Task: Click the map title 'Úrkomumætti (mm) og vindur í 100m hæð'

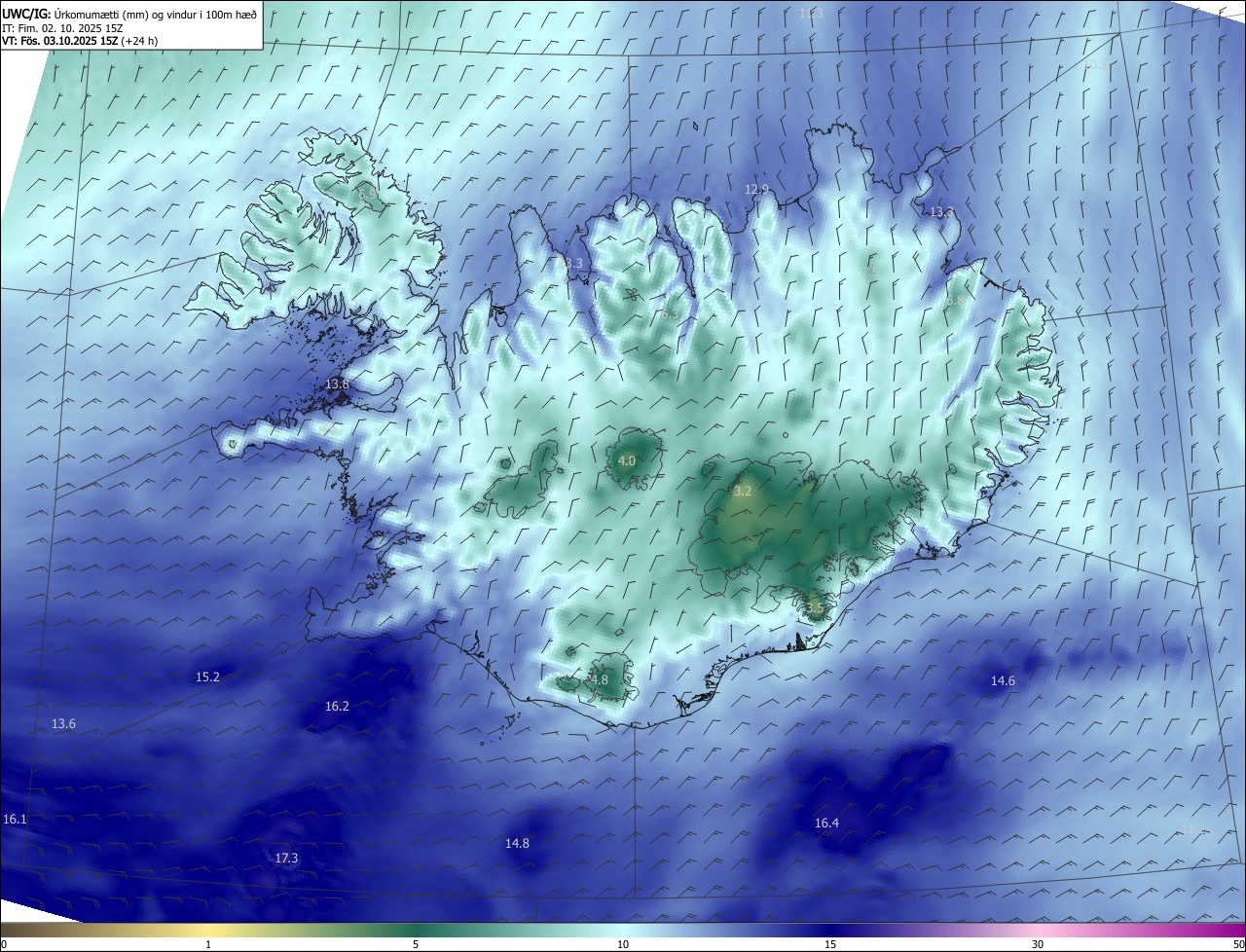Action: coord(155,14)
